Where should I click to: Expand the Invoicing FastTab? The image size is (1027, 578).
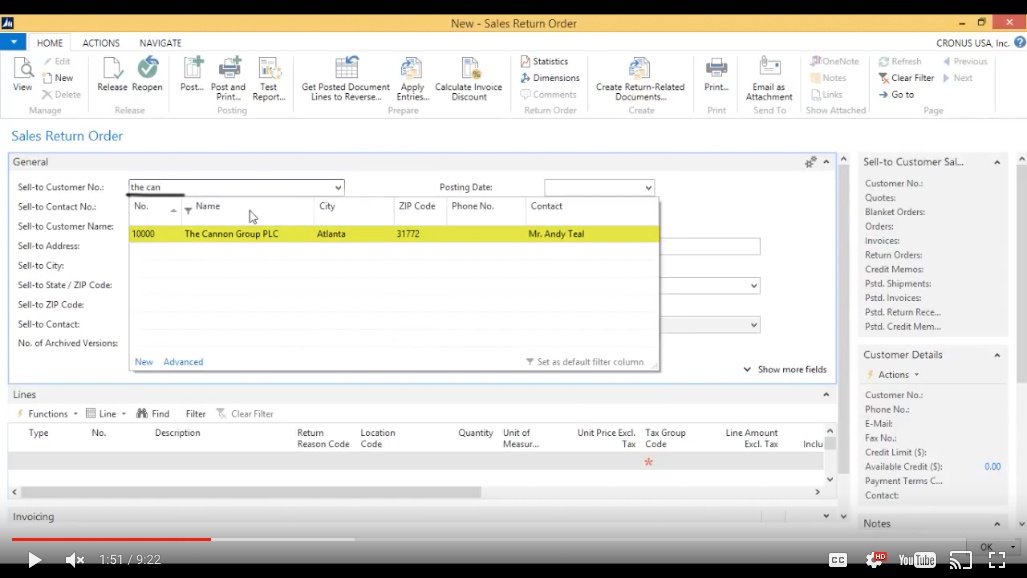pyautogui.click(x=826, y=516)
